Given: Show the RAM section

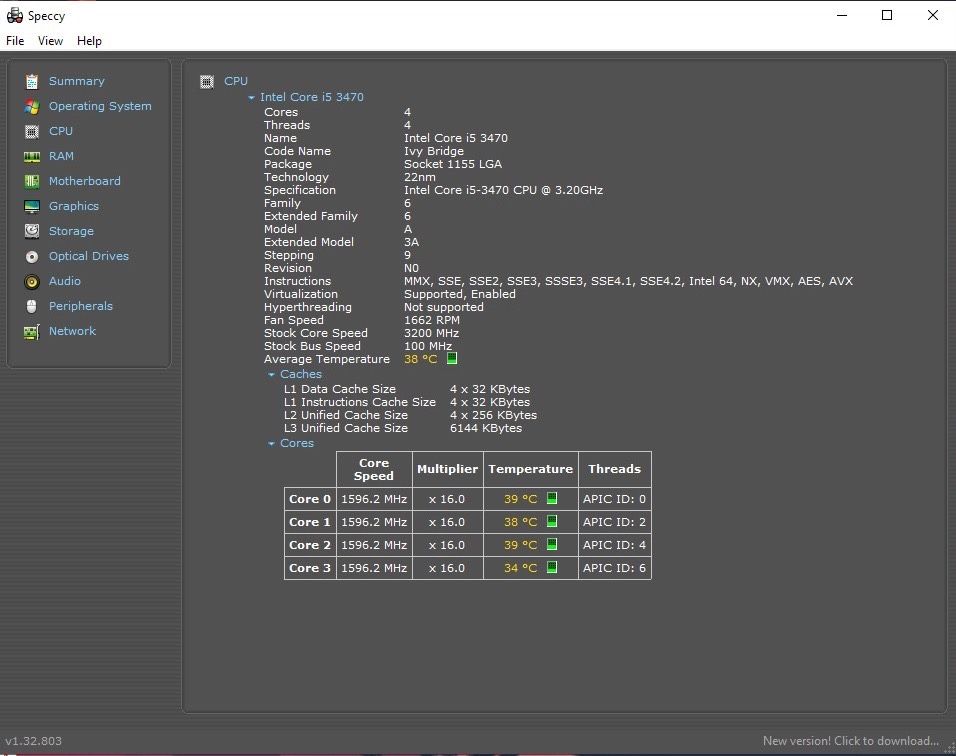Looking at the screenshot, I should (61, 156).
